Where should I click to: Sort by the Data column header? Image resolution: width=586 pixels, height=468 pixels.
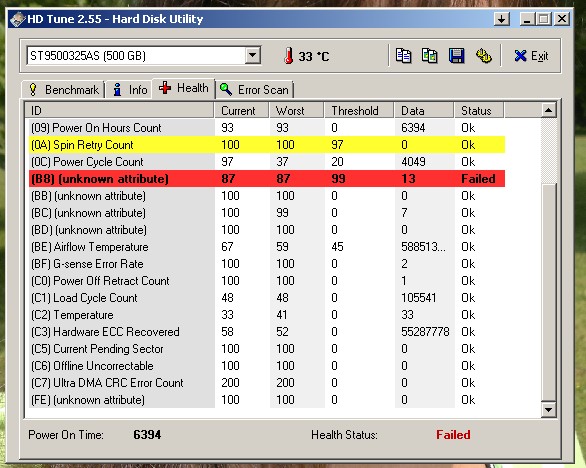424,111
